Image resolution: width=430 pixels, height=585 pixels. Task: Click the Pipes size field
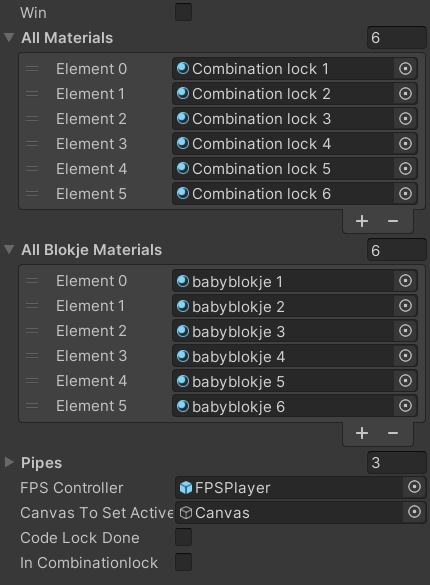tap(397, 463)
